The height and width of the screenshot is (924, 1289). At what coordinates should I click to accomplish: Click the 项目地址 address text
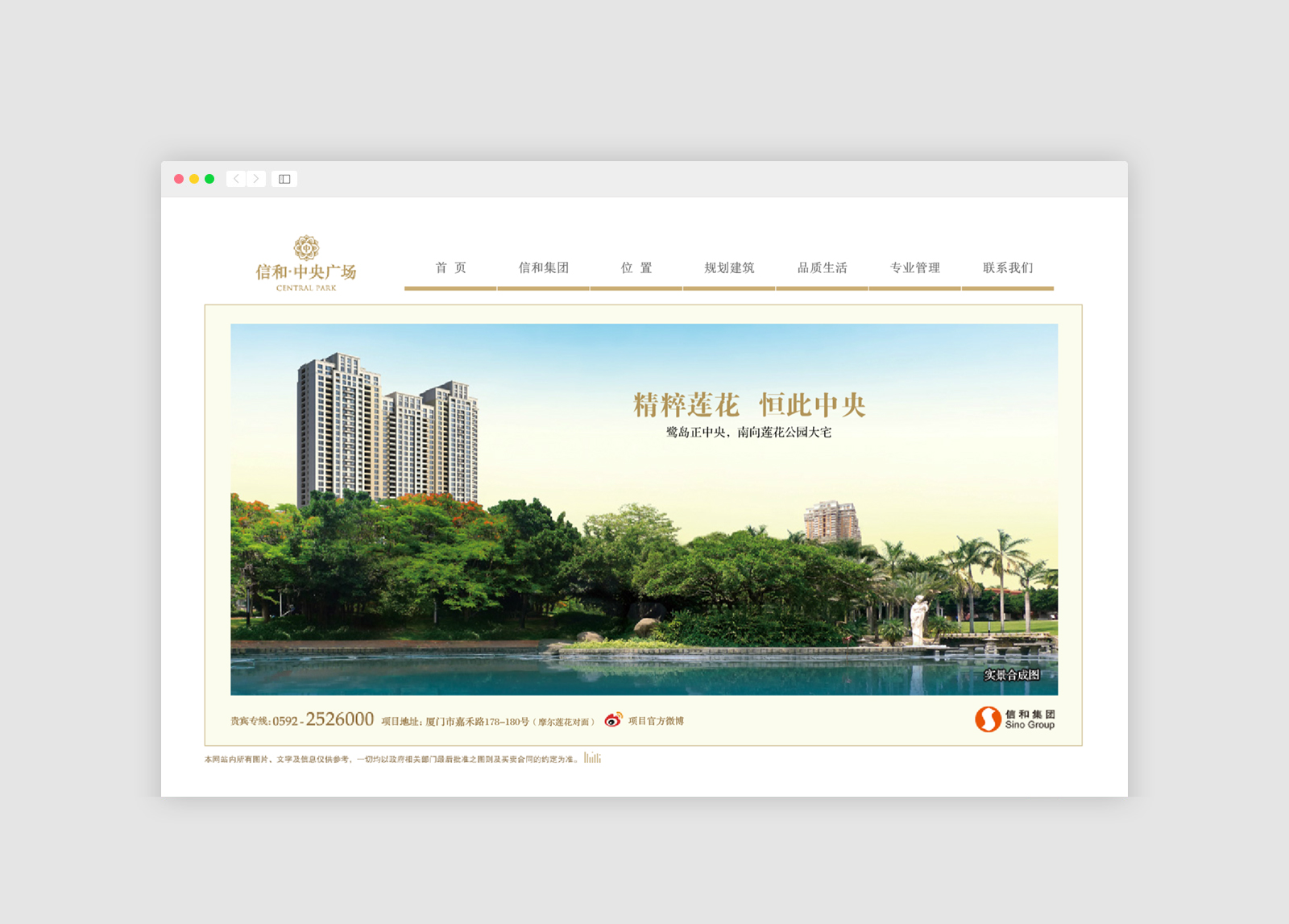[x=488, y=722]
